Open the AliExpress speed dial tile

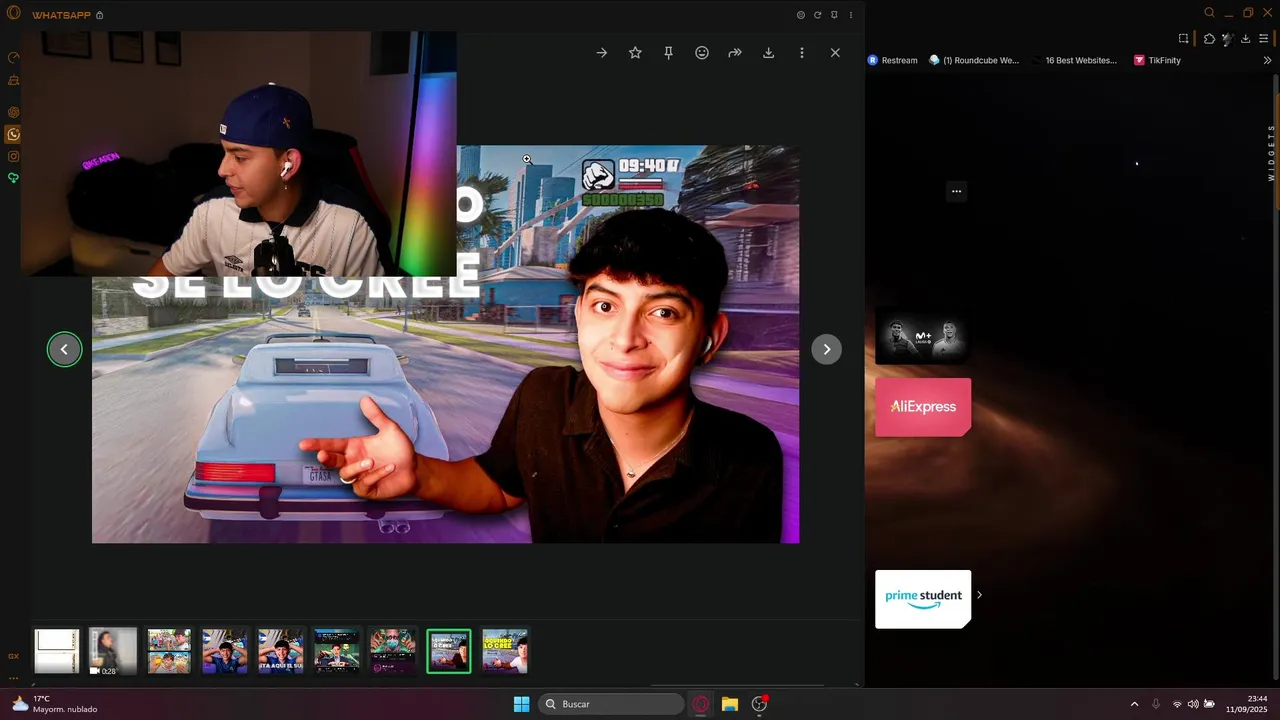pyautogui.click(x=923, y=407)
